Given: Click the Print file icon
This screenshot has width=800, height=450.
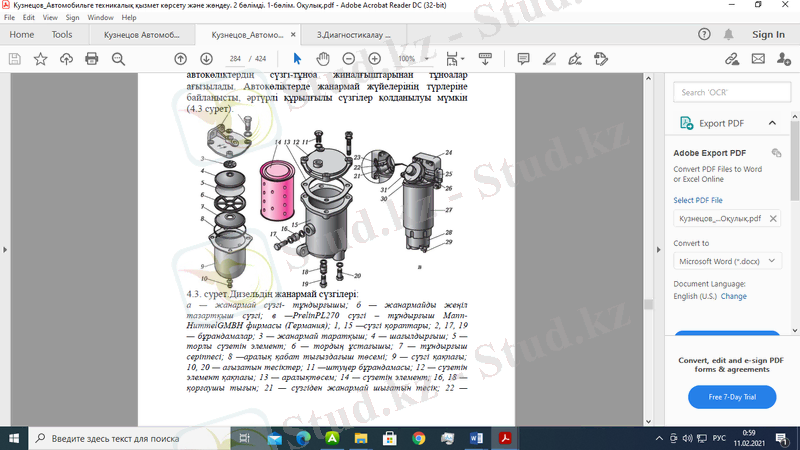Looking at the screenshot, I should pos(92,59).
